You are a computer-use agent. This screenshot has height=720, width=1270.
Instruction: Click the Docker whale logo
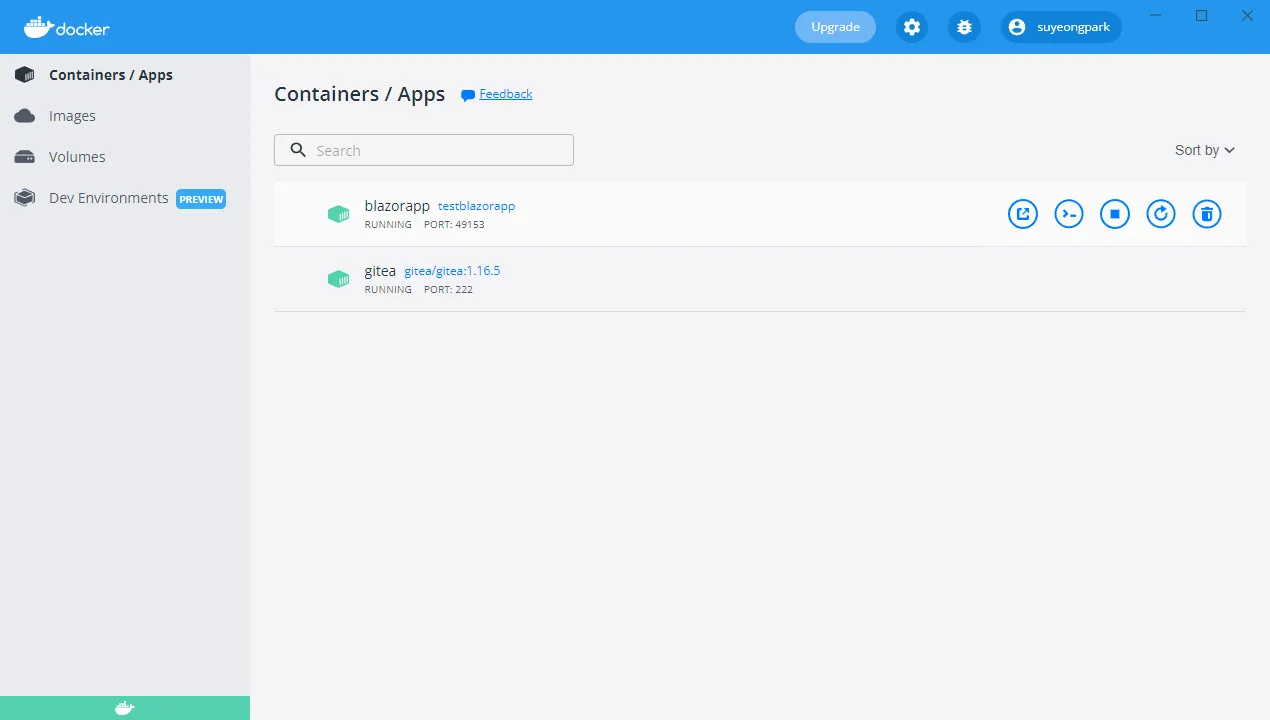pos(66,27)
